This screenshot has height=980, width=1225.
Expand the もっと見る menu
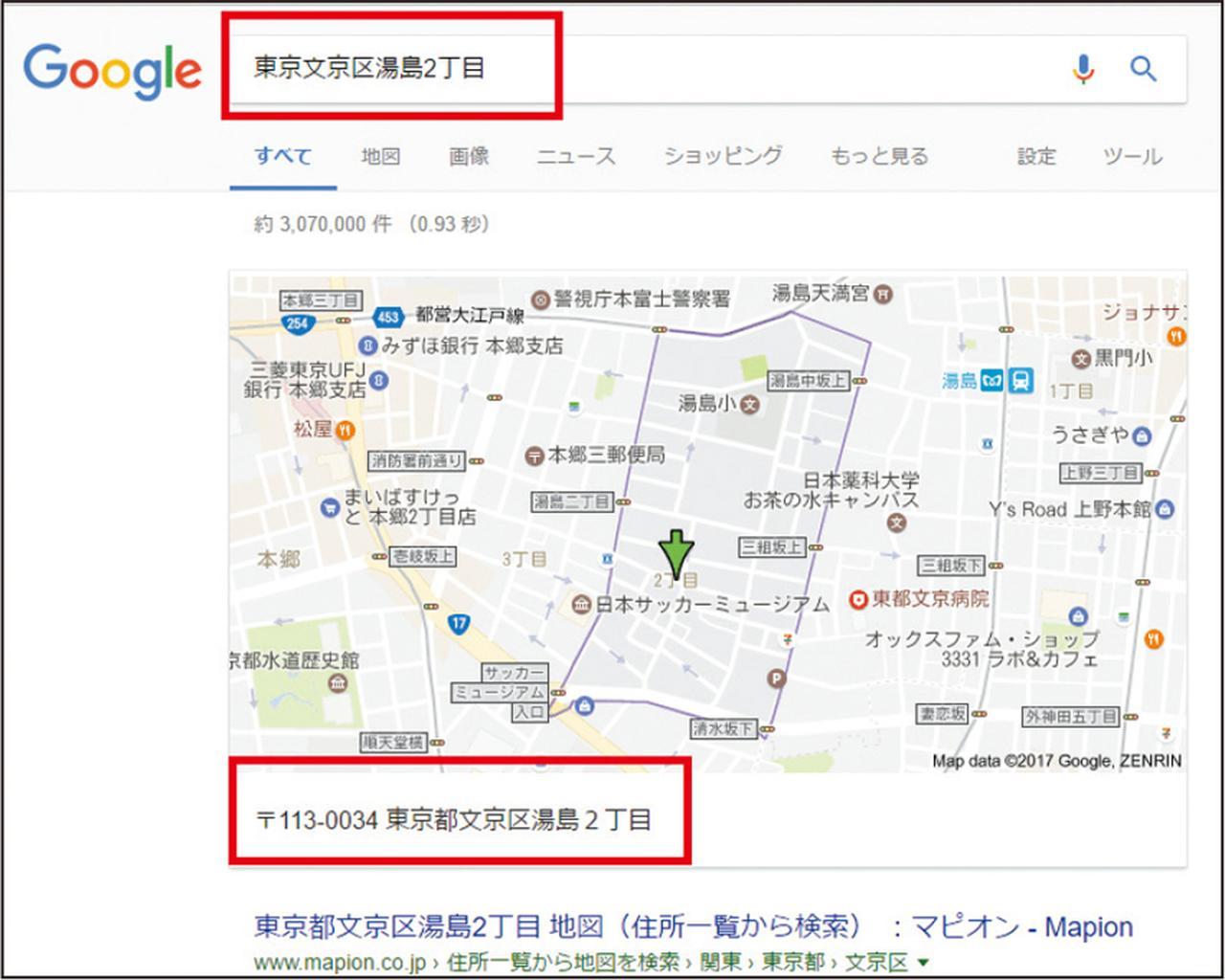pyautogui.click(x=880, y=156)
